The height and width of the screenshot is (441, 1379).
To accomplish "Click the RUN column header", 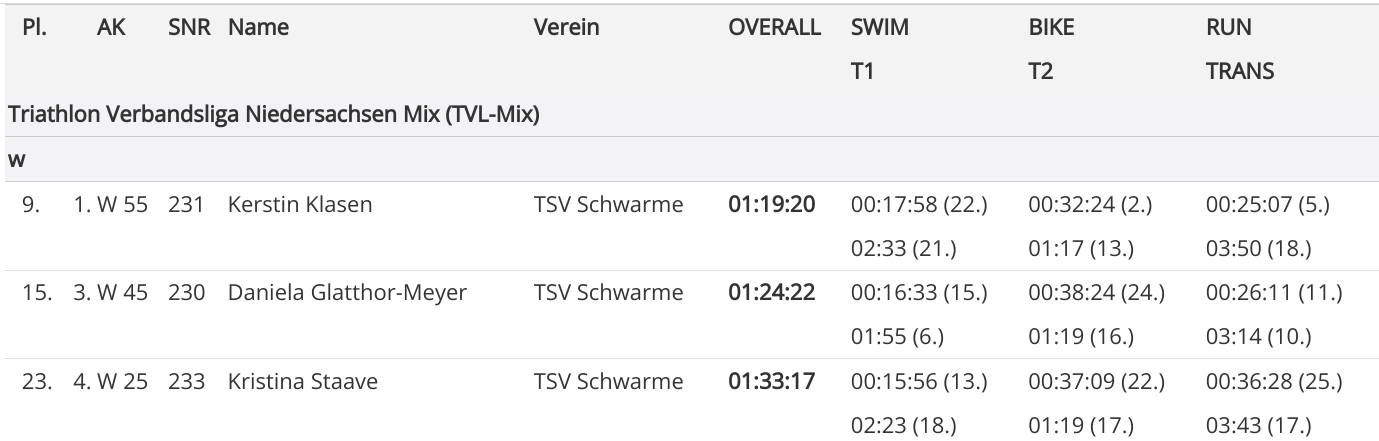I will (1228, 28).
